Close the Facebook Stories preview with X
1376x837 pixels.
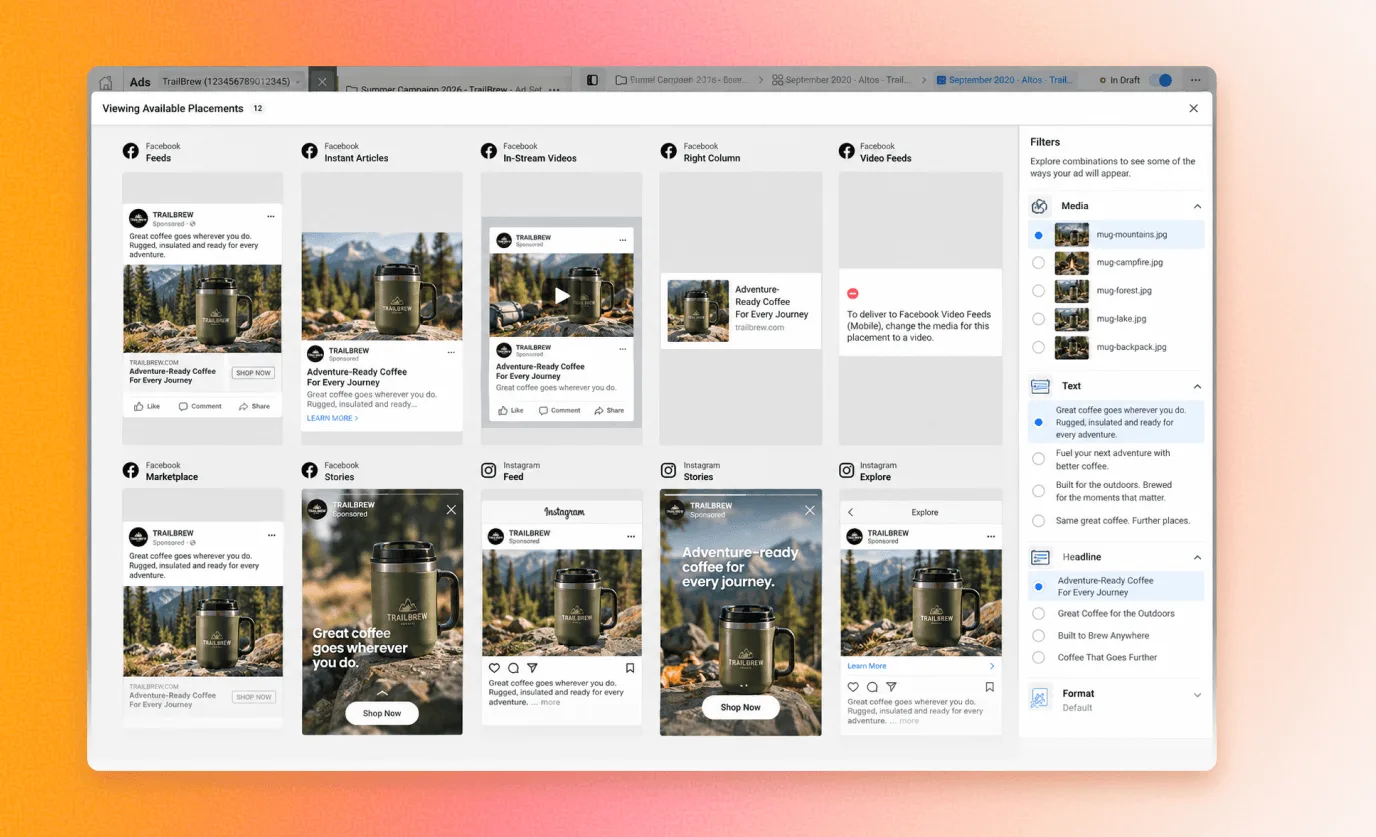tap(451, 510)
